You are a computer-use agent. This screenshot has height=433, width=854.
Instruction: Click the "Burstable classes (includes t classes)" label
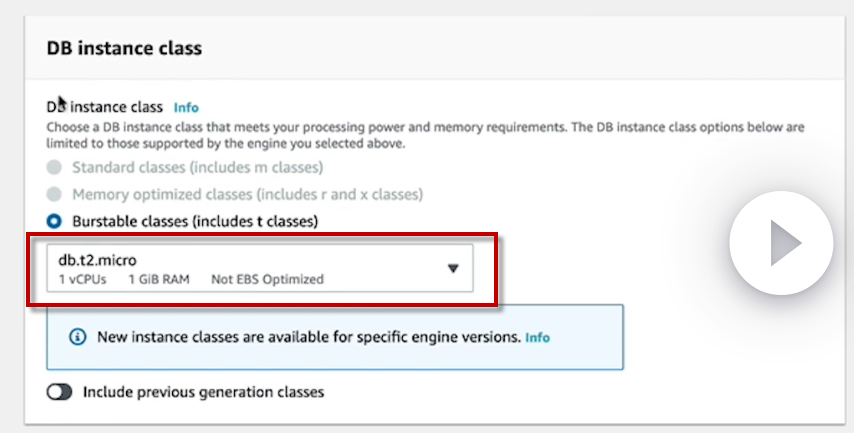point(195,220)
